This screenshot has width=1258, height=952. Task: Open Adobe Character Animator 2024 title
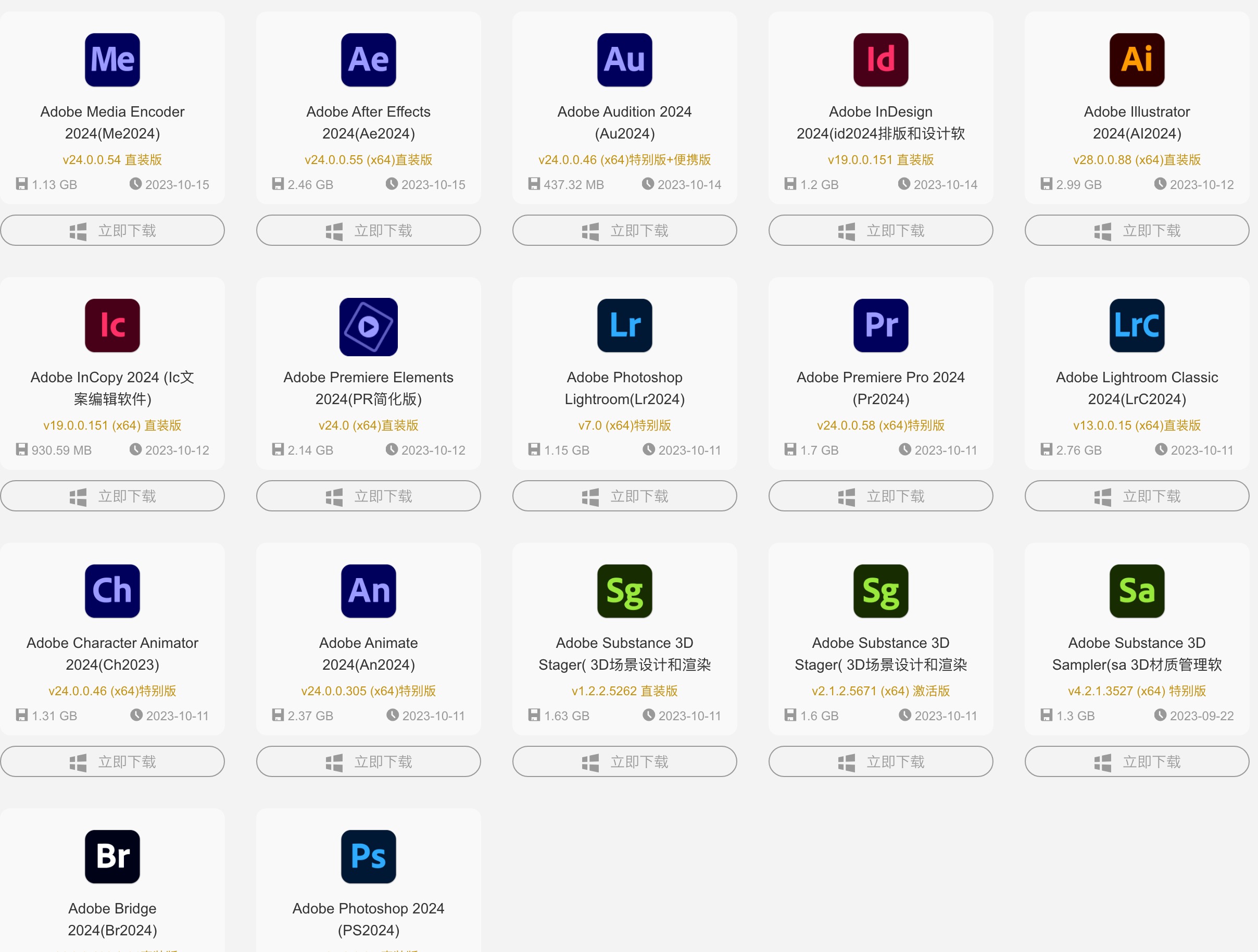pos(112,654)
